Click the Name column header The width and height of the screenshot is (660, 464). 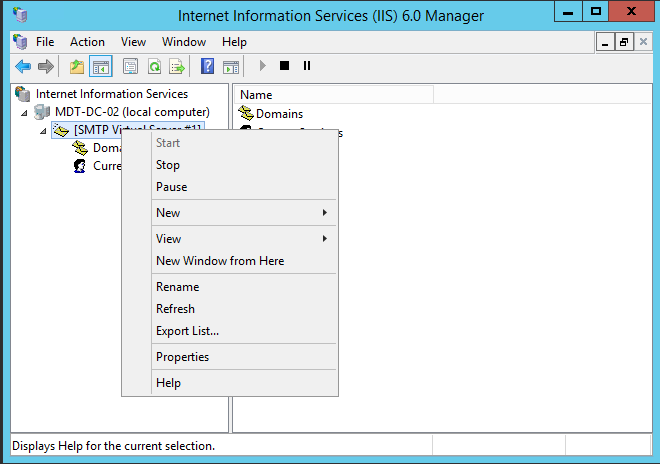(334, 95)
